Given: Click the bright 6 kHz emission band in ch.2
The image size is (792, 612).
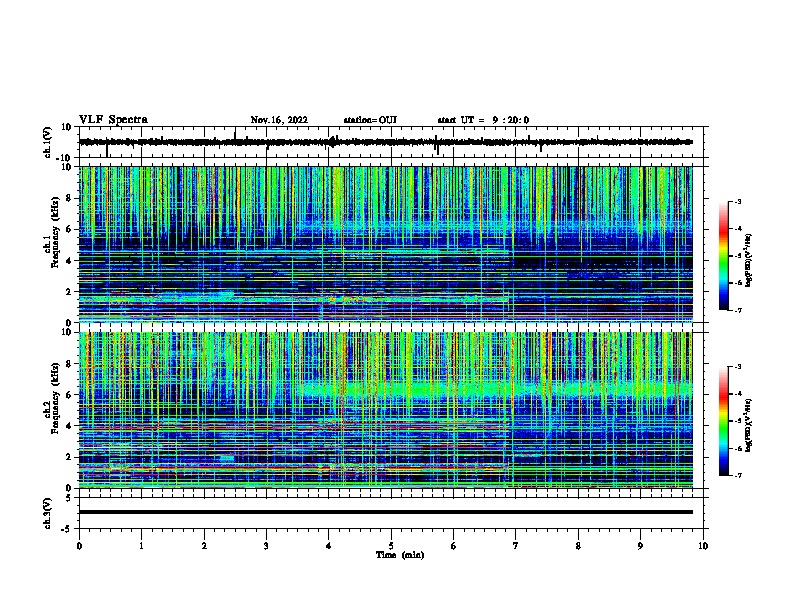Looking at the screenshot, I should pyautogui.click(x=495, y=389).
